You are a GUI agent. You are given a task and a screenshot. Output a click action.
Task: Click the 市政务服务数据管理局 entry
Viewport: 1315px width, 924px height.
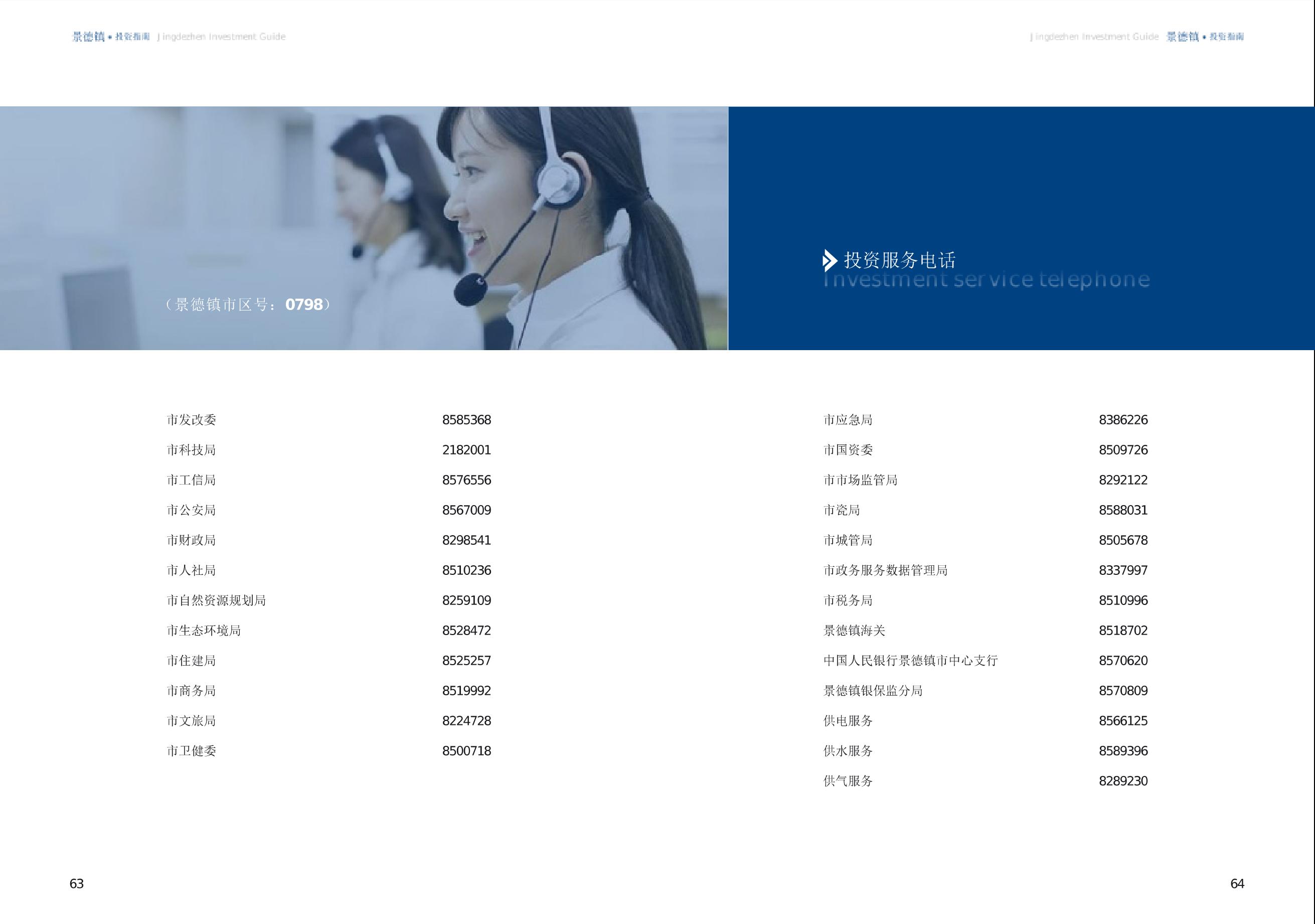(886, 570)
